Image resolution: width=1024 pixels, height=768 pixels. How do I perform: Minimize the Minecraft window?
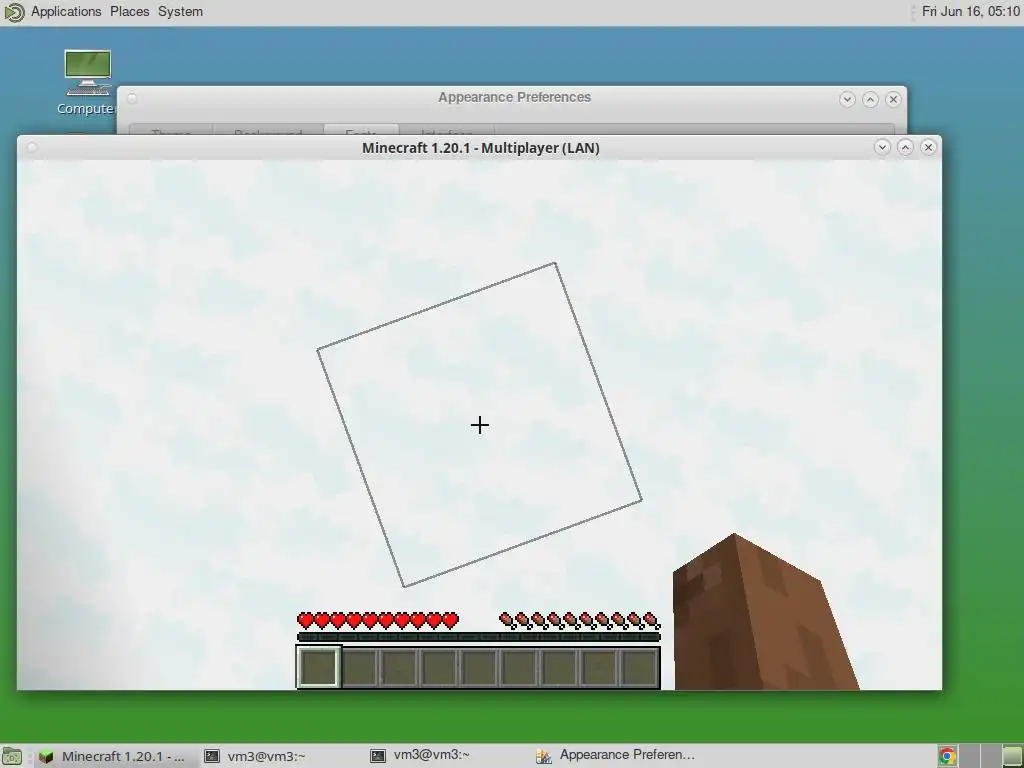pos(882,148)
